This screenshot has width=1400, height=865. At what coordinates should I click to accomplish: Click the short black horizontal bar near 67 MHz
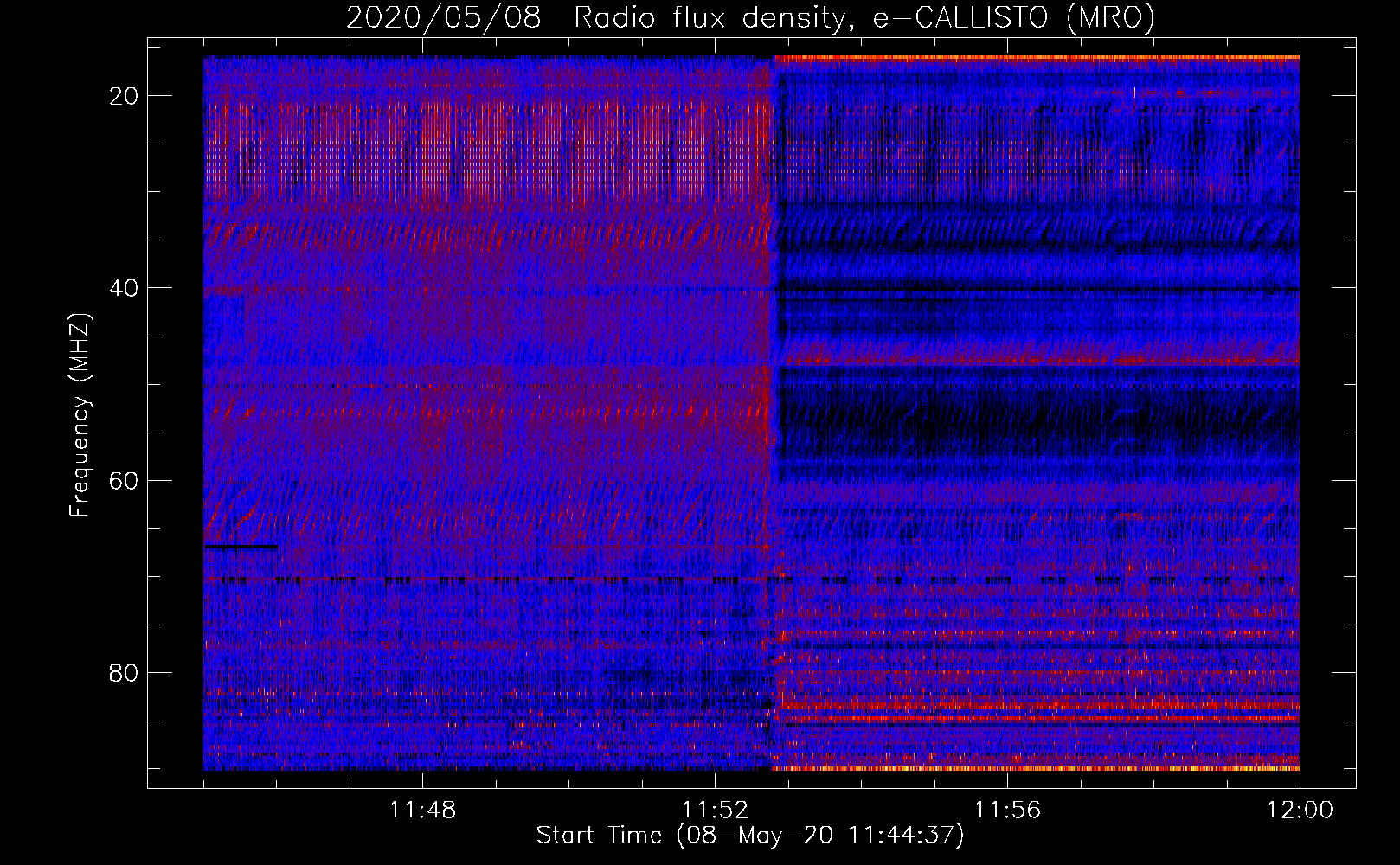(x=241, y=547)
